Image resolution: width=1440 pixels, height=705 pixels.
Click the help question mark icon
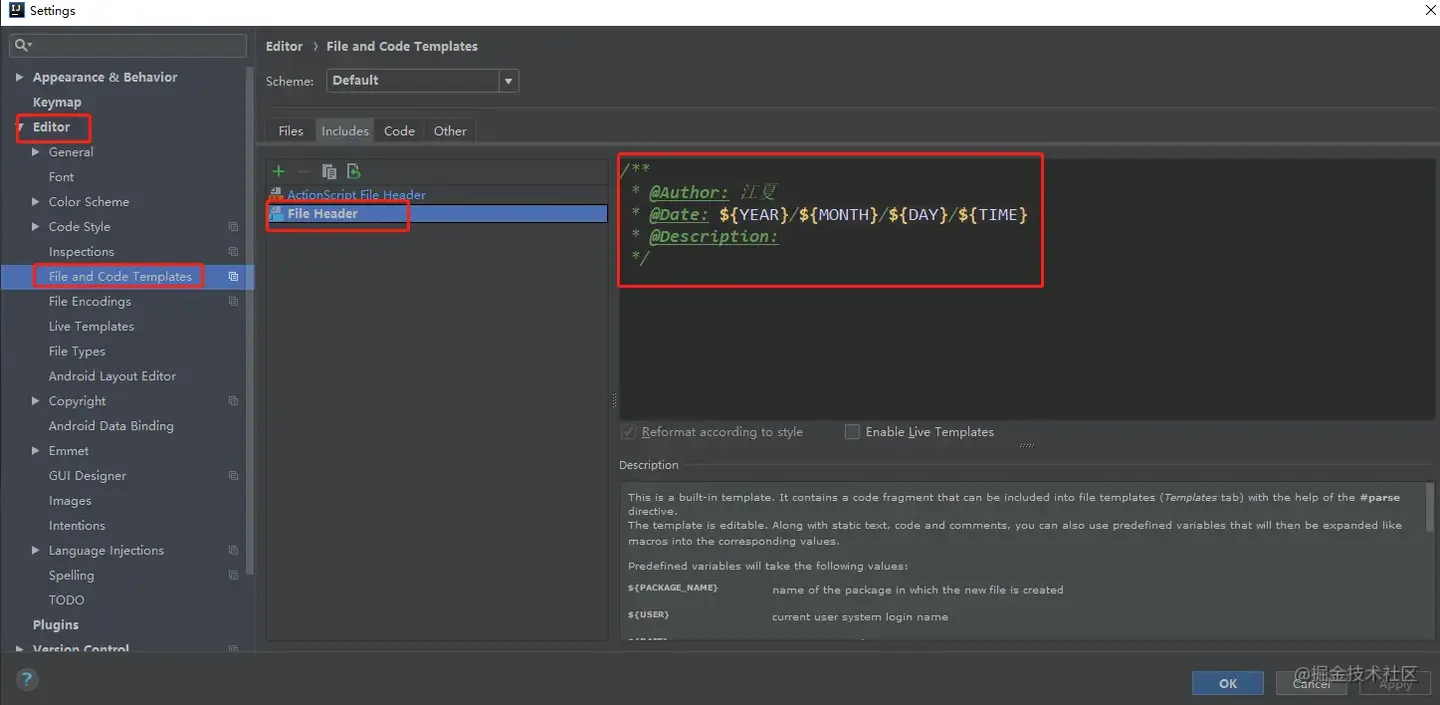pos(28,681)
